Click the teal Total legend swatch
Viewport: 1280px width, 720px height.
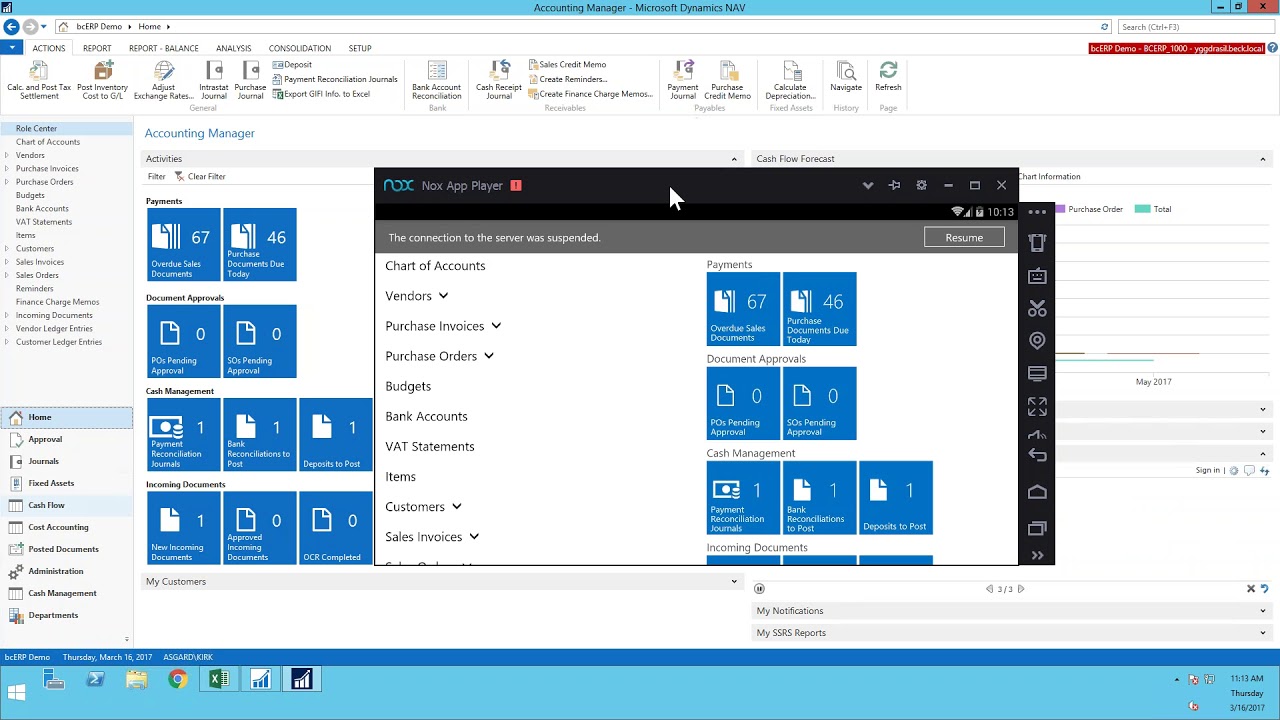(1142, 209)
